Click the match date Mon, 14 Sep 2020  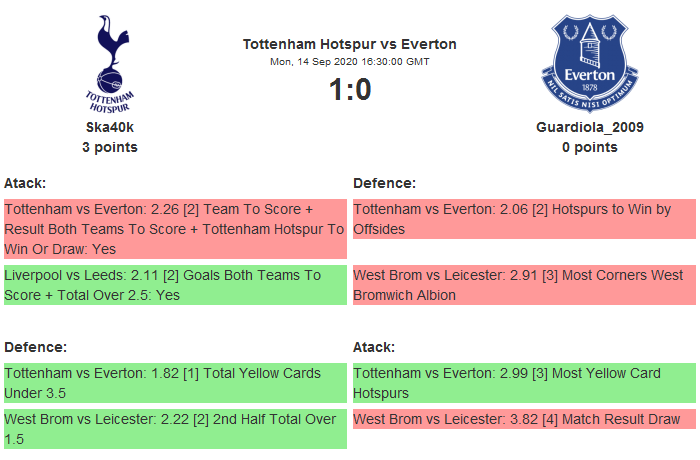pyautogui.click(x=349, y=62)
